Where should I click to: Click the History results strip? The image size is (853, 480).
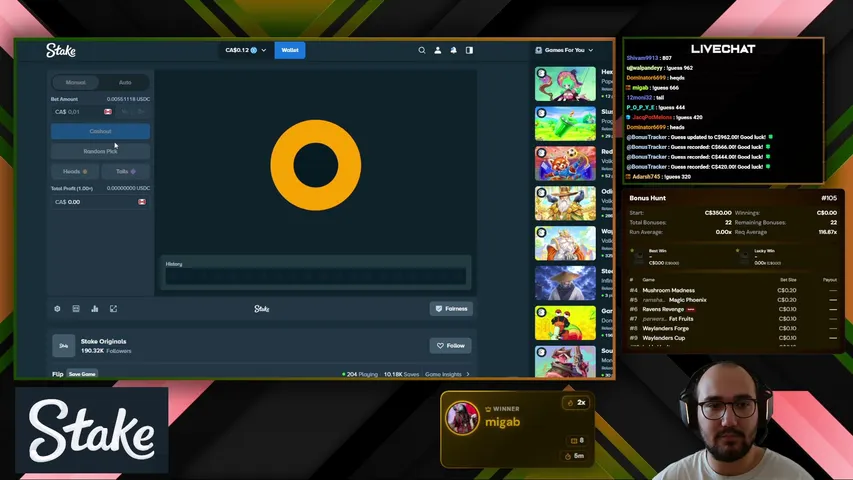click(316, 276)
